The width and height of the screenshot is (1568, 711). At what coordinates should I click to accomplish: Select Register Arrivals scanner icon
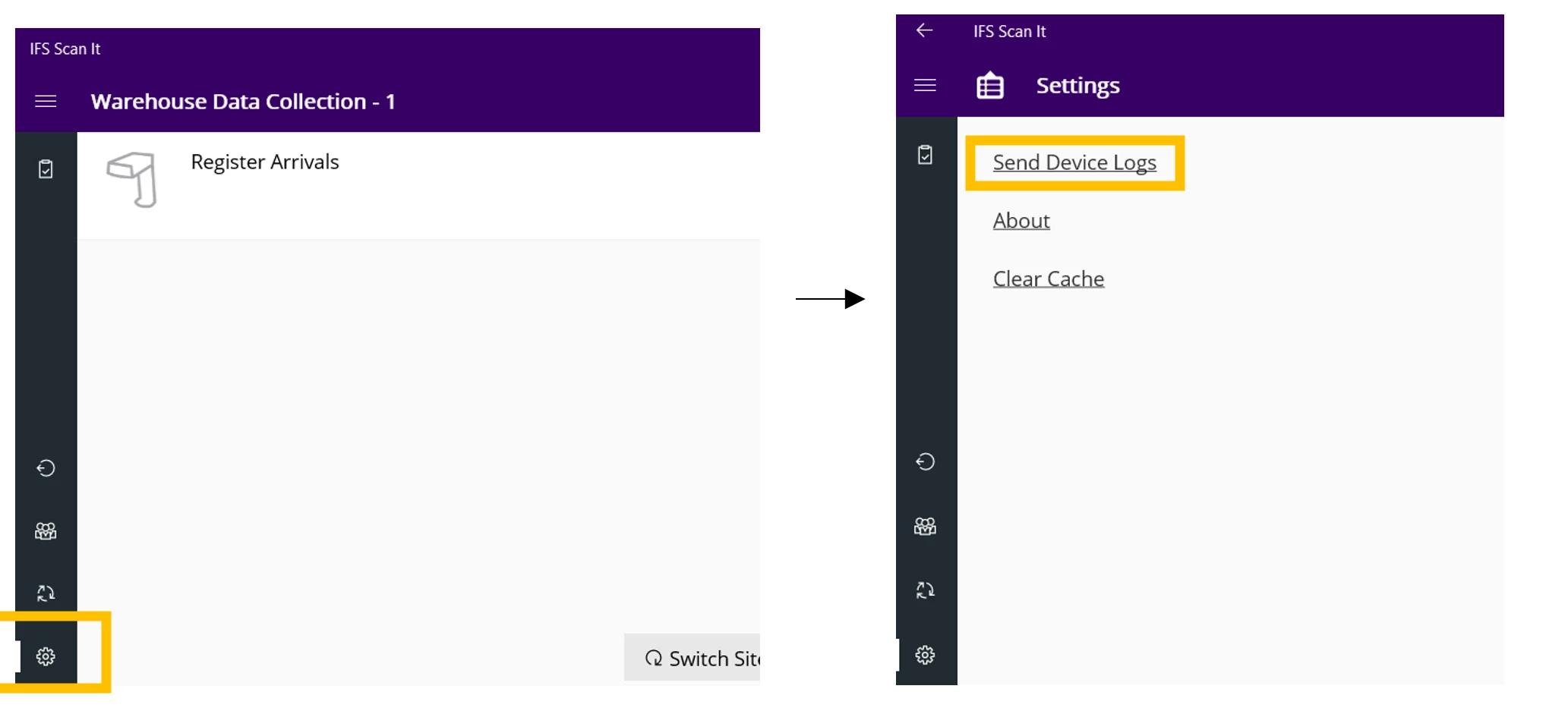pos(133,180)
